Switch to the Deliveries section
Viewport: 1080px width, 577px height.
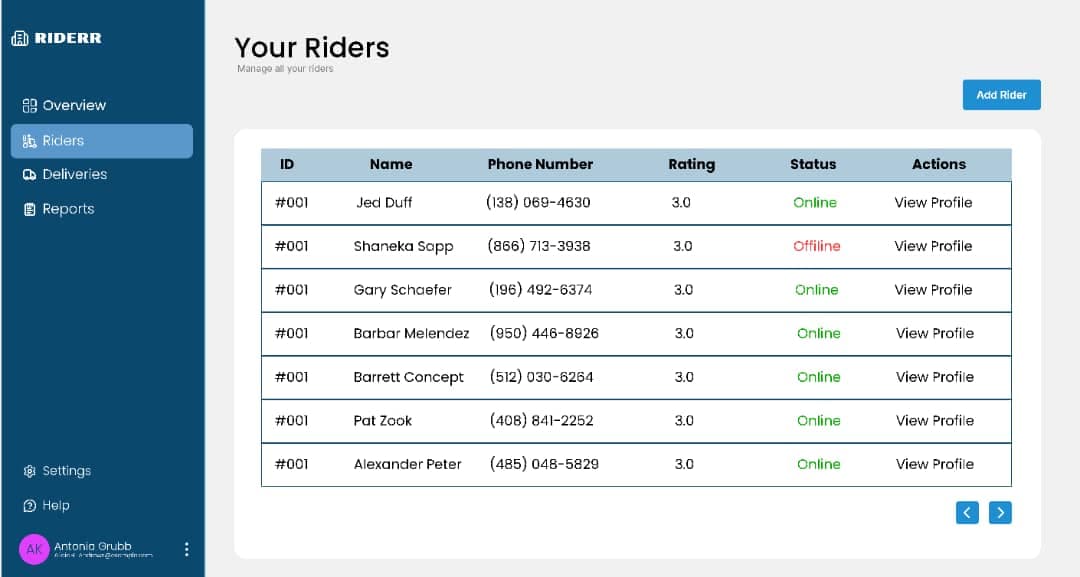pos(75,174)
